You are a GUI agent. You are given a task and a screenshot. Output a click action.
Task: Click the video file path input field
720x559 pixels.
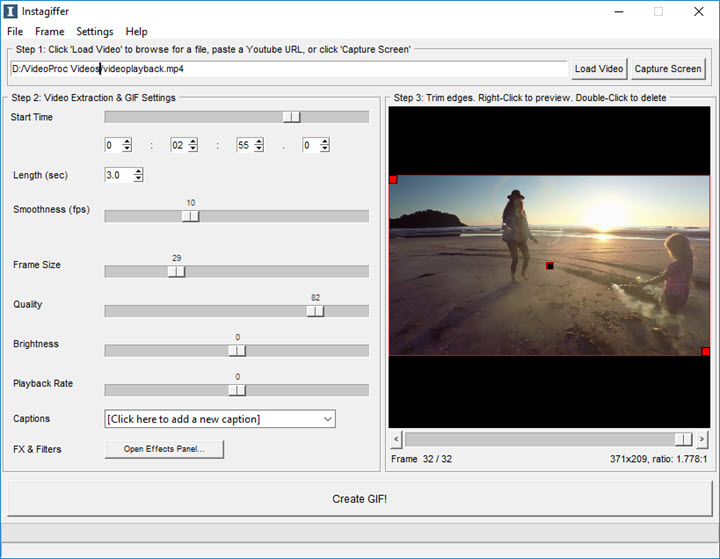point(288,69)
